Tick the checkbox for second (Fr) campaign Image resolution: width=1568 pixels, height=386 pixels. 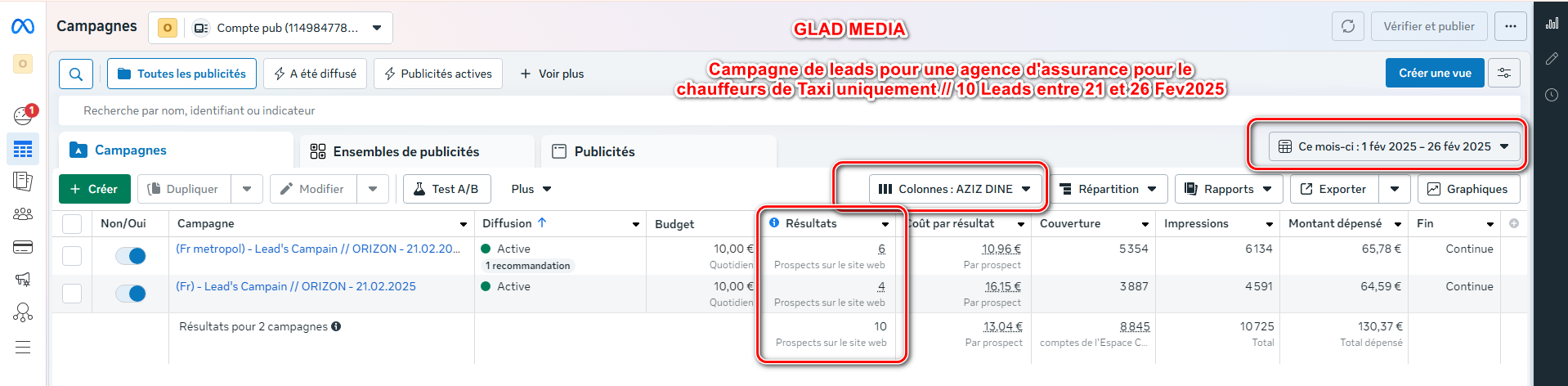tap(72, 294)
